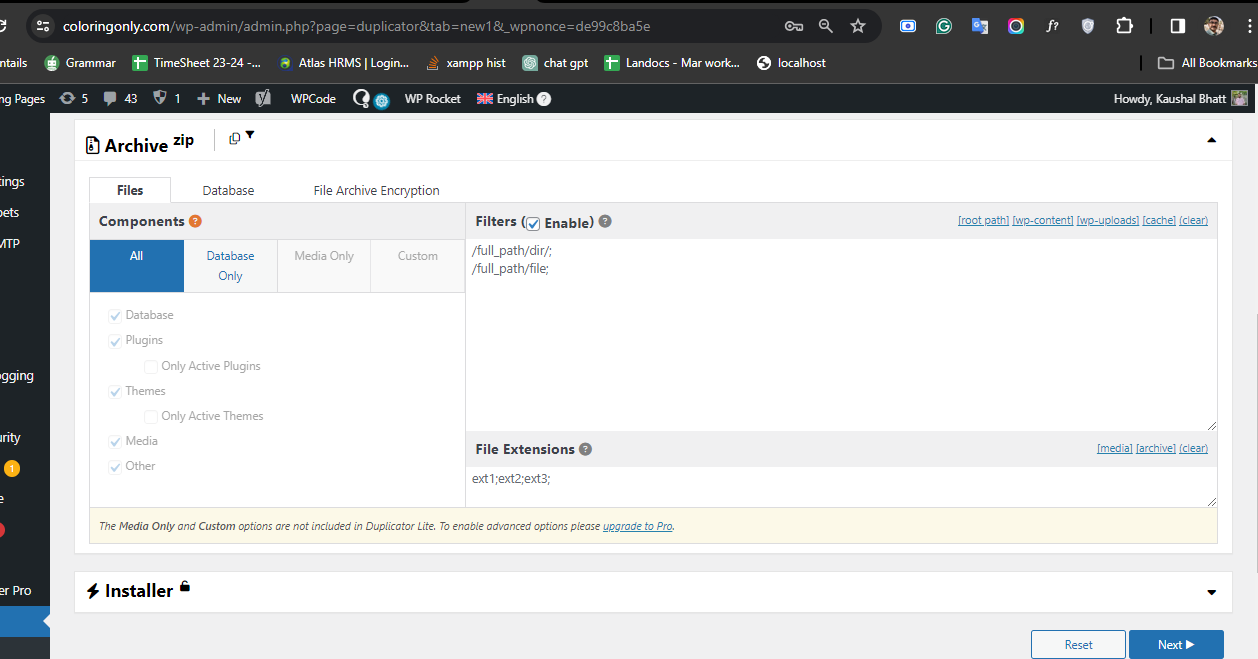This screenshot has height=659, width=1258.
Task: Open the browser Extensions puzzle icon
Action: 1124,27
